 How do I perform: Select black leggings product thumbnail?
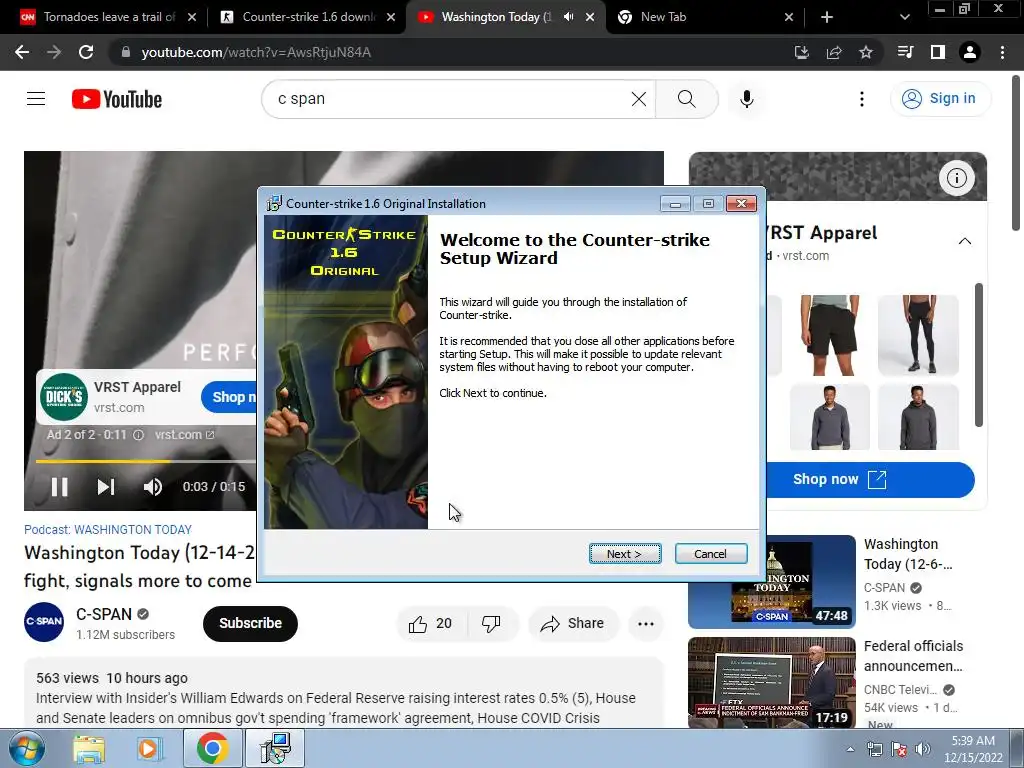click(918, 335)
